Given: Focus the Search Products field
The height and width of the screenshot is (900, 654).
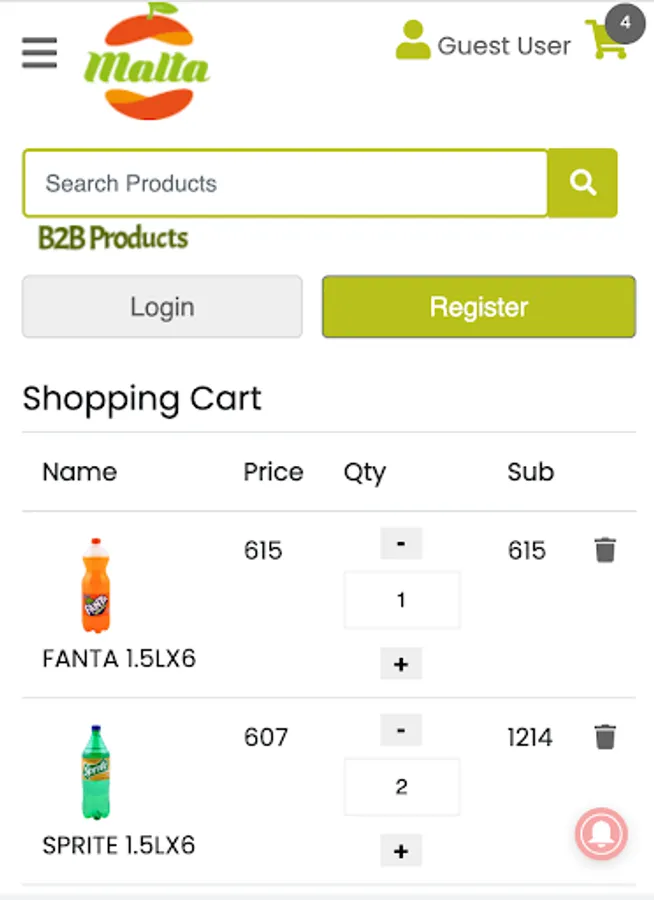Looking at the screenshot, I should 285,183.
